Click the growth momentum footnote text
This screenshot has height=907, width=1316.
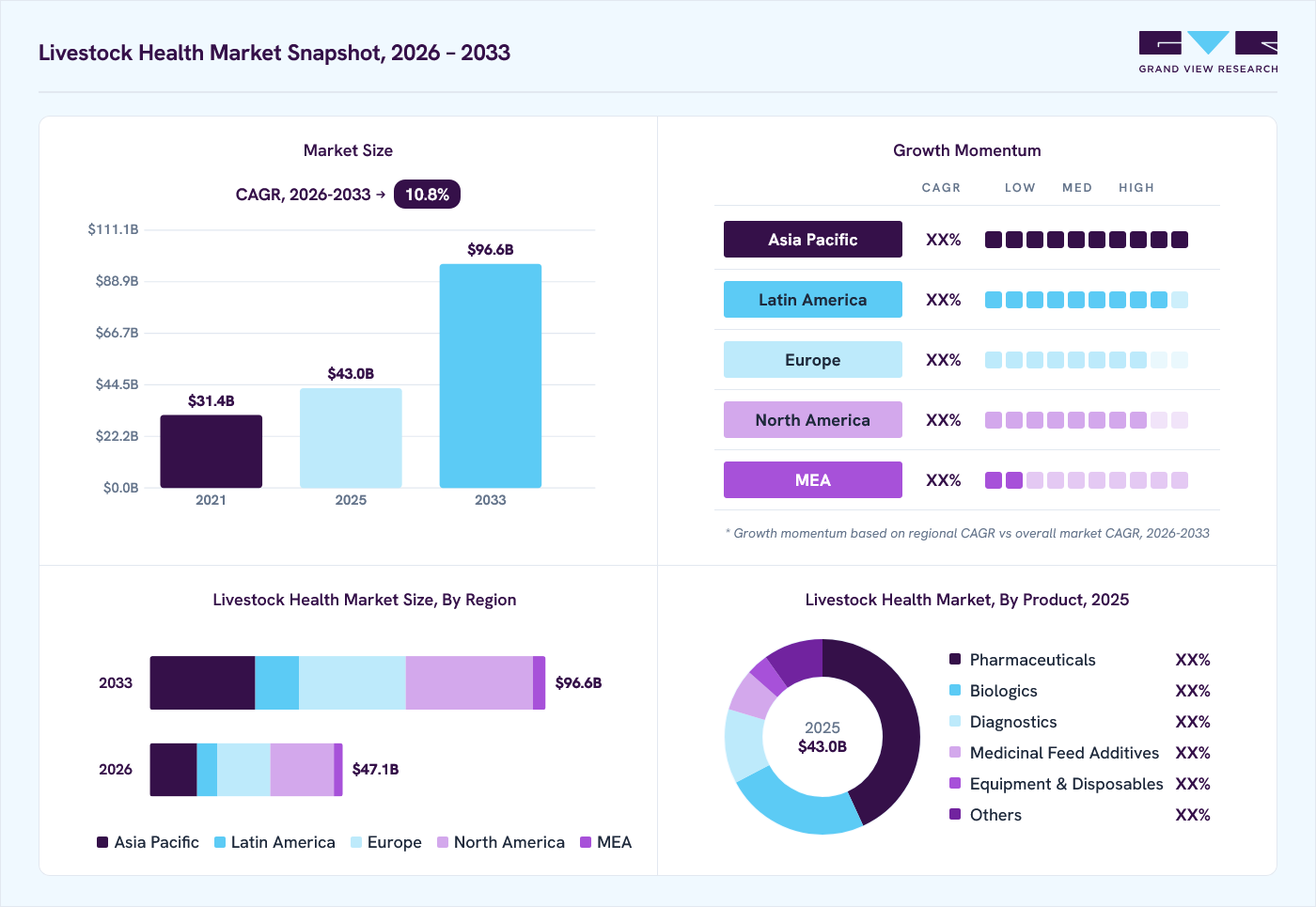click(967, 533)
